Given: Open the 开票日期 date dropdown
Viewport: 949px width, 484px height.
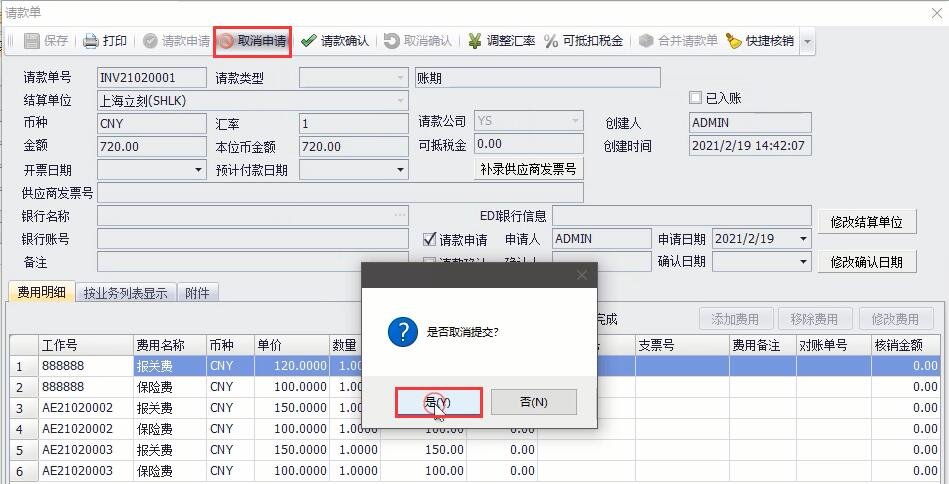Looking at the screenshot, I should click(198, 170).
